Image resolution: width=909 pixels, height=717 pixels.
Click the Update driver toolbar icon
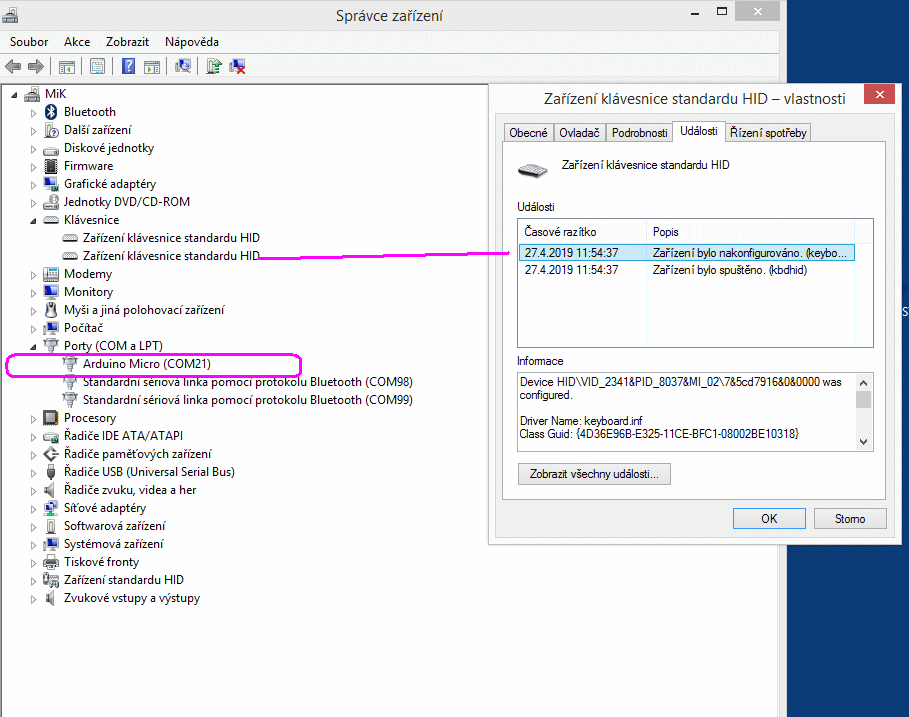[214, 67]
